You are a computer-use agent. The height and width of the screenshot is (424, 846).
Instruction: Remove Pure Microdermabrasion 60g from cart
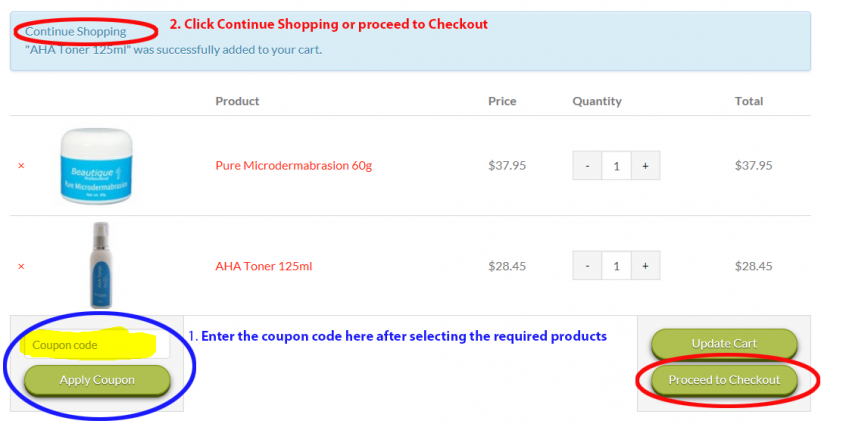click(x=21, y=166)
